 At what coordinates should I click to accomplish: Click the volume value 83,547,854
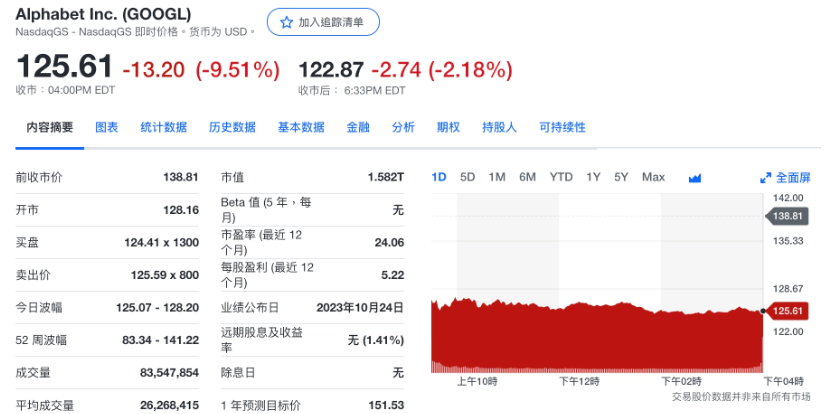(169, 373)
